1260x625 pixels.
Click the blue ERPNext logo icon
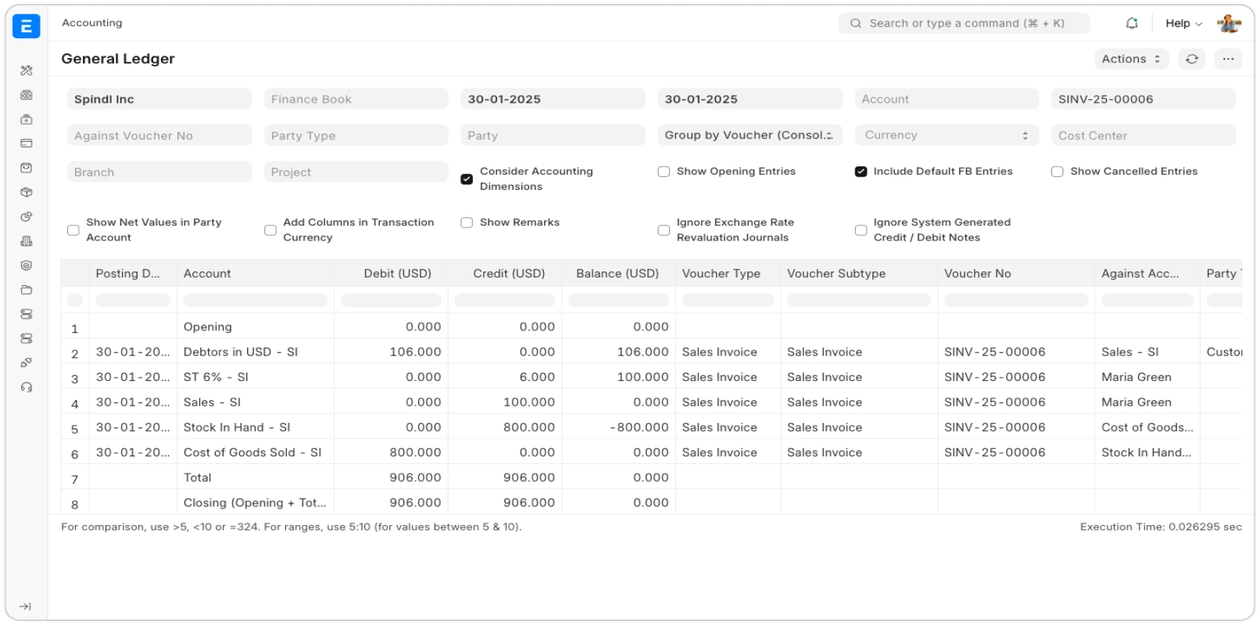tap(26, 27)
